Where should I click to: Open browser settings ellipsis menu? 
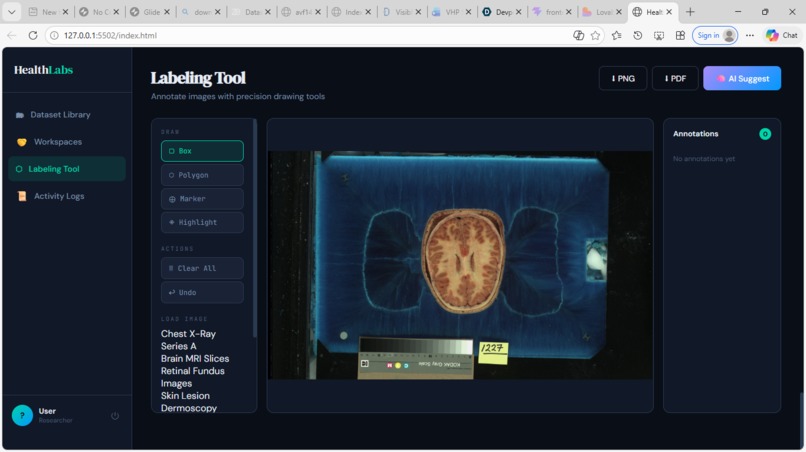750,35
